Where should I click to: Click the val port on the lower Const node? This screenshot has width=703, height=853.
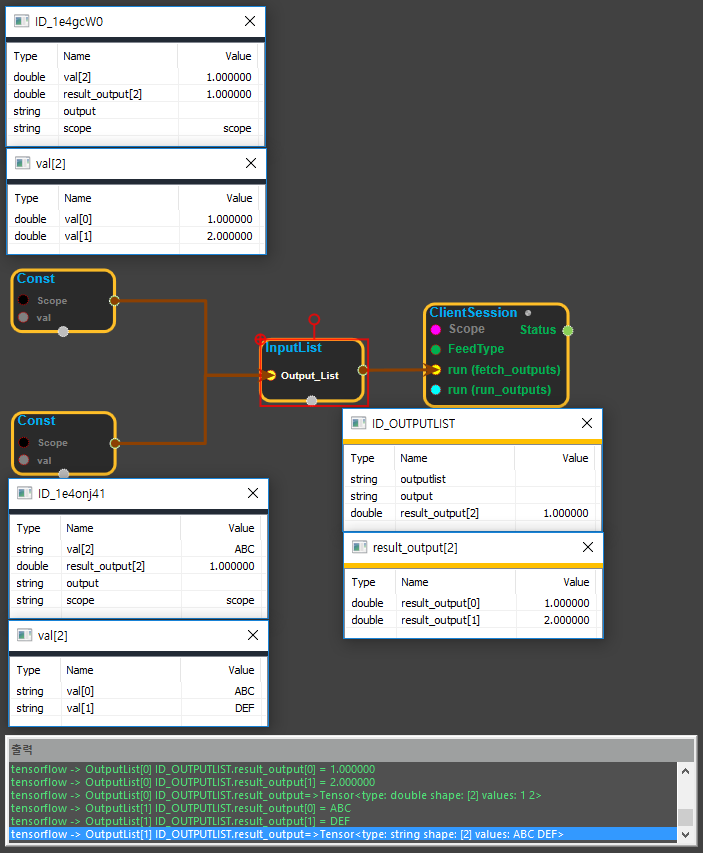(24, 460)
